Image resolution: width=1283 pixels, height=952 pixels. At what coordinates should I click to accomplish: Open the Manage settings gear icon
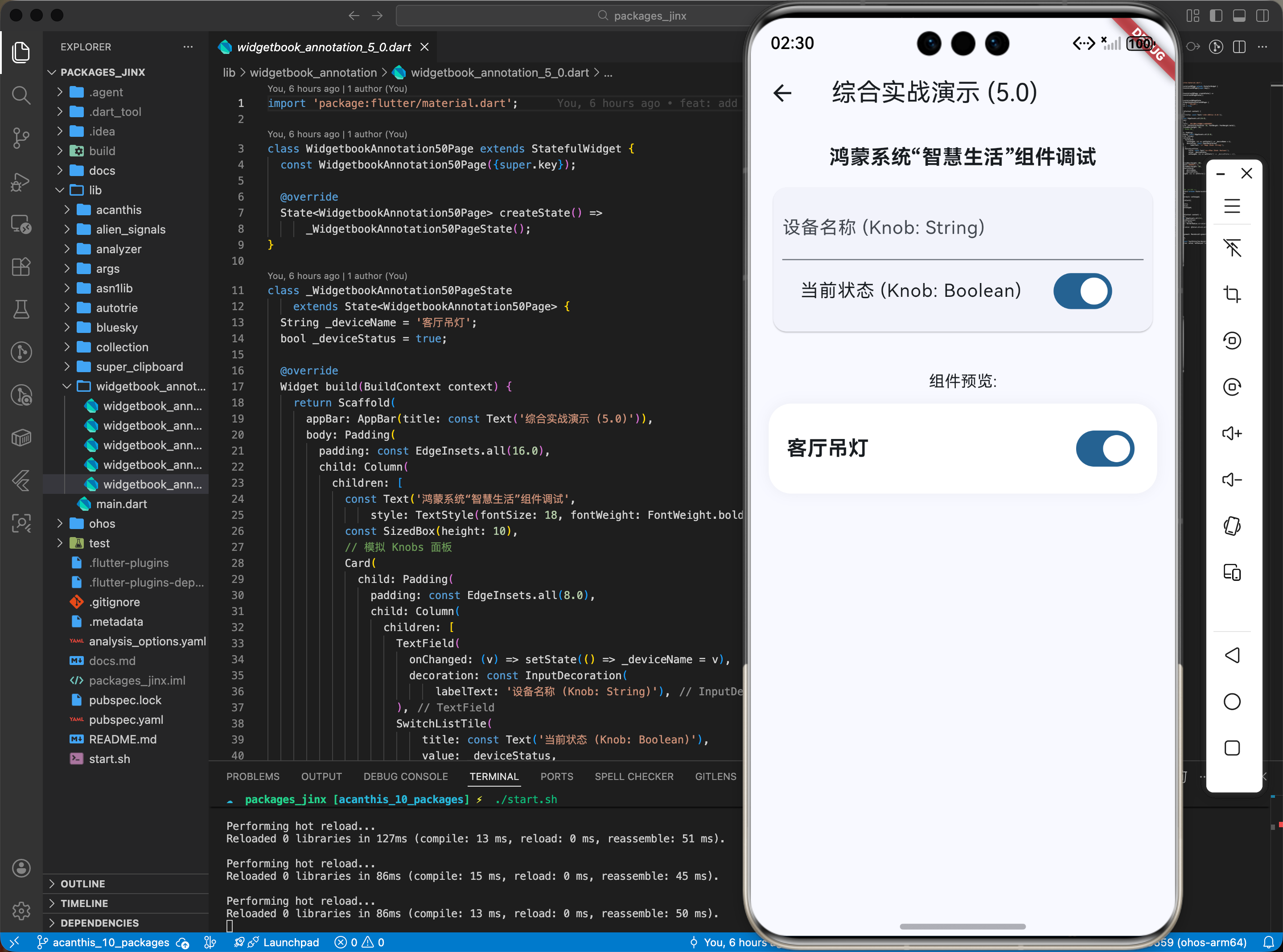(21, 911)
